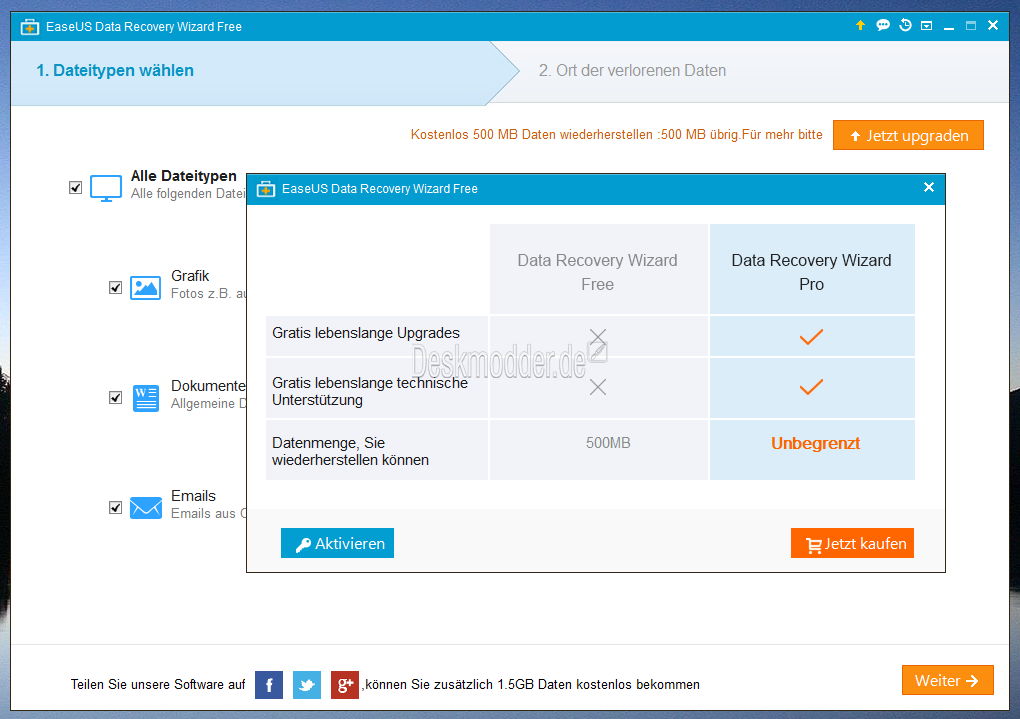Click the Gratis lebenslange Upgrades row label

pyautogui.click(x=366, y=333)
